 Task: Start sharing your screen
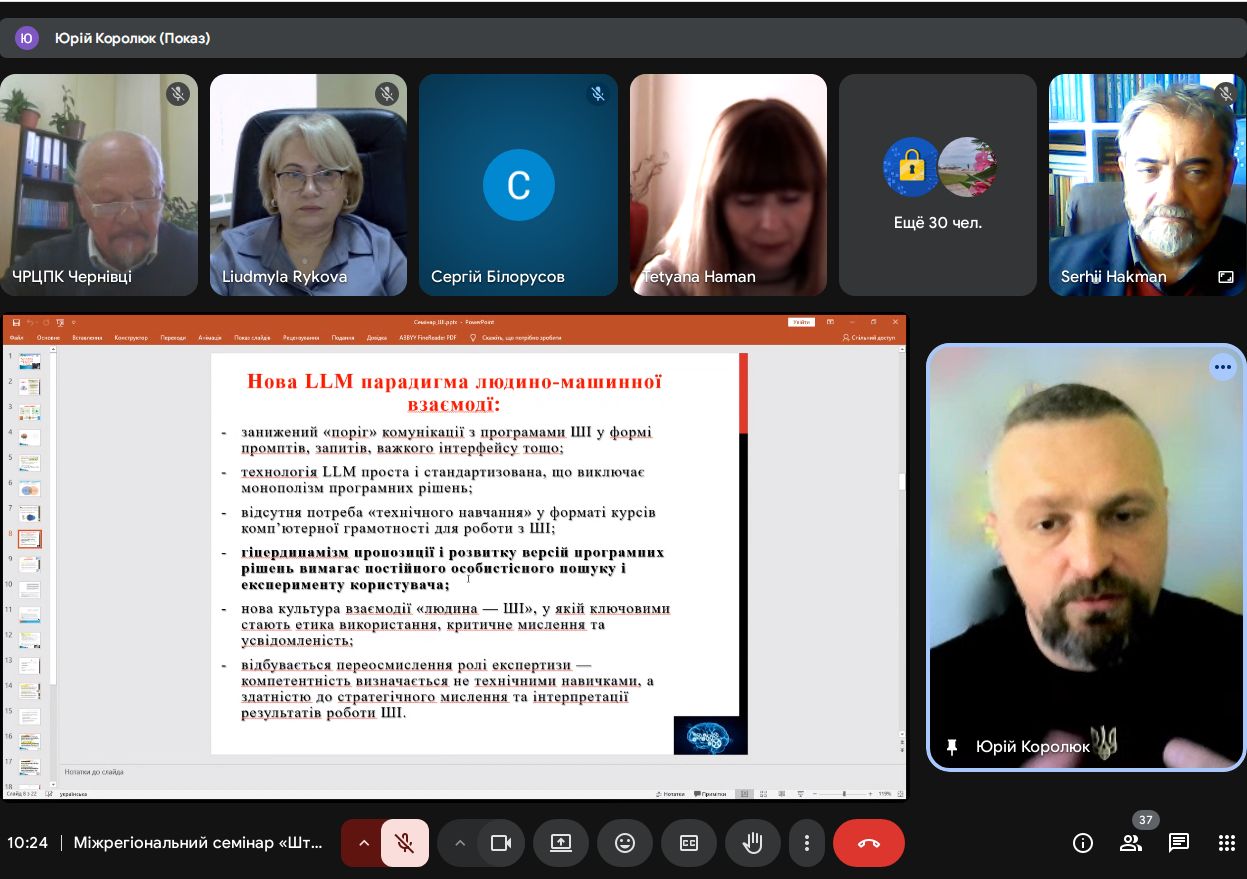coord(561,843)
